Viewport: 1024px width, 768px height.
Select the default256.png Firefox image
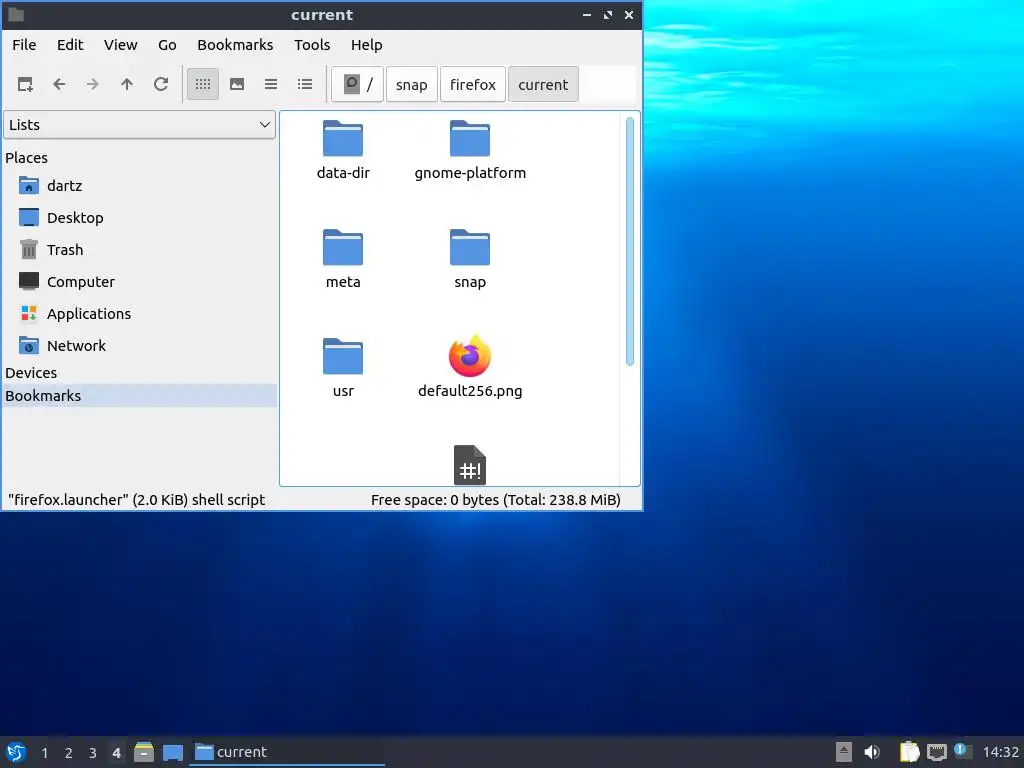pos(470,367)
